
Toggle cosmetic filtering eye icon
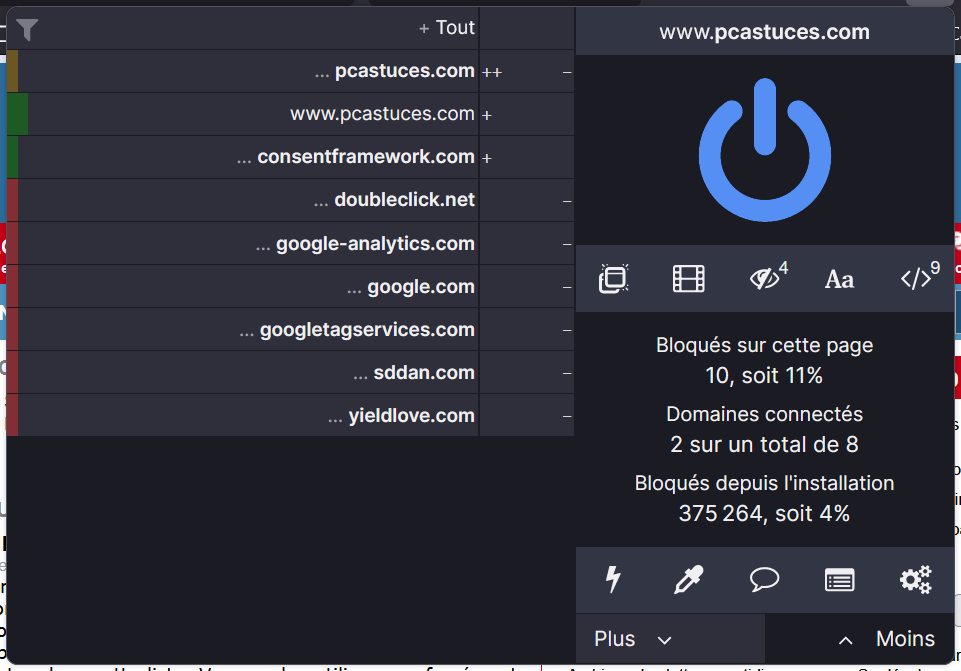tap(768, 278)
